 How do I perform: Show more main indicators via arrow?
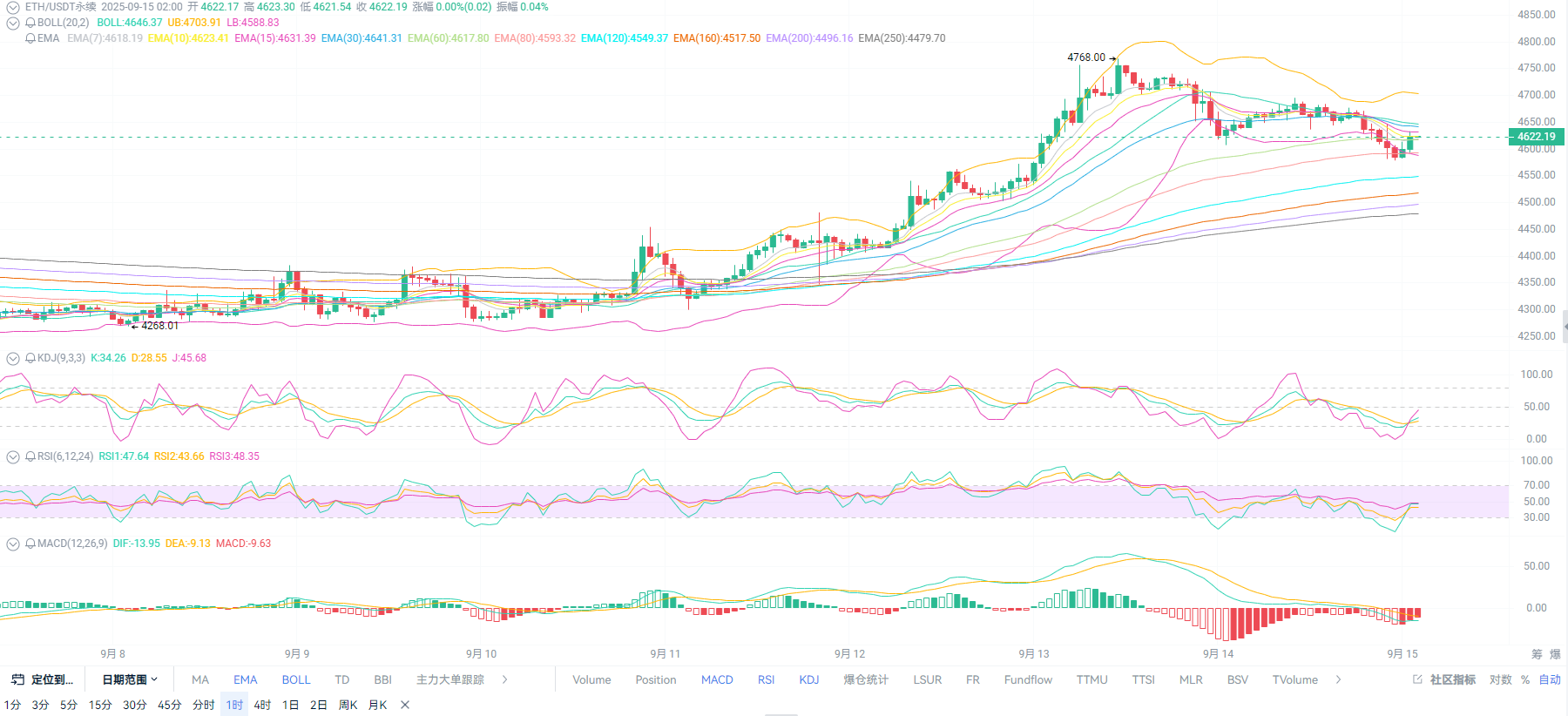point(505,679)
